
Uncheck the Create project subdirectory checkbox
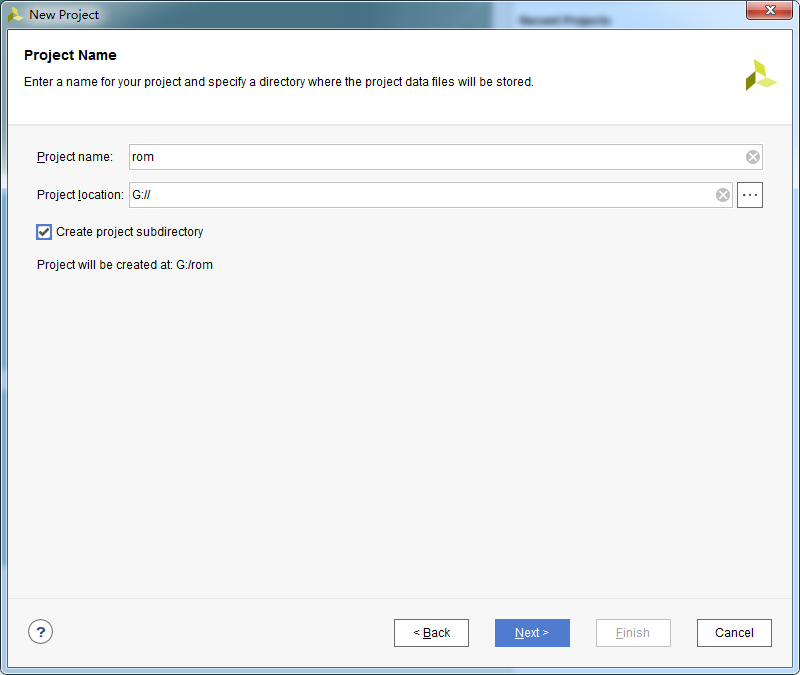pos(44,232)
